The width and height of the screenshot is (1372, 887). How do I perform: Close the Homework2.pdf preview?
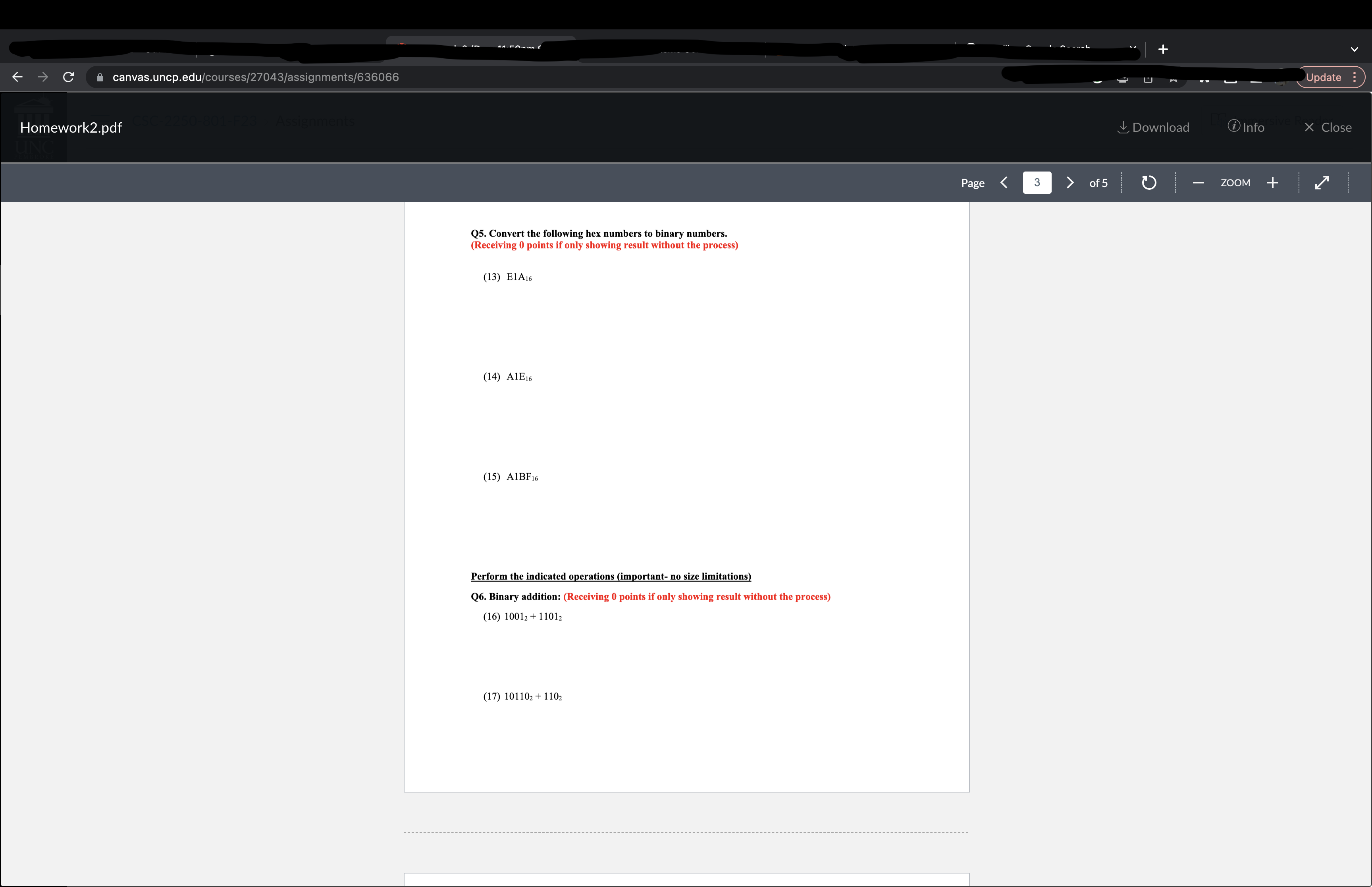[x=1328, y=127]
